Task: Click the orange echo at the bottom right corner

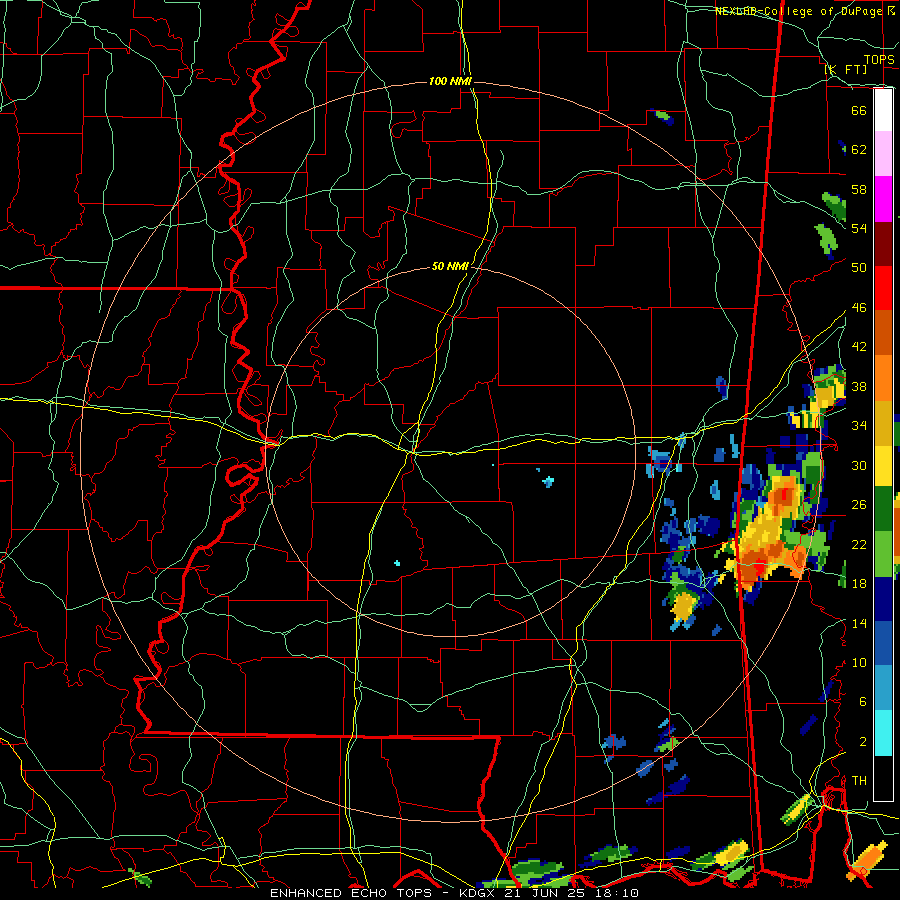Action: [x=866, y=859]
